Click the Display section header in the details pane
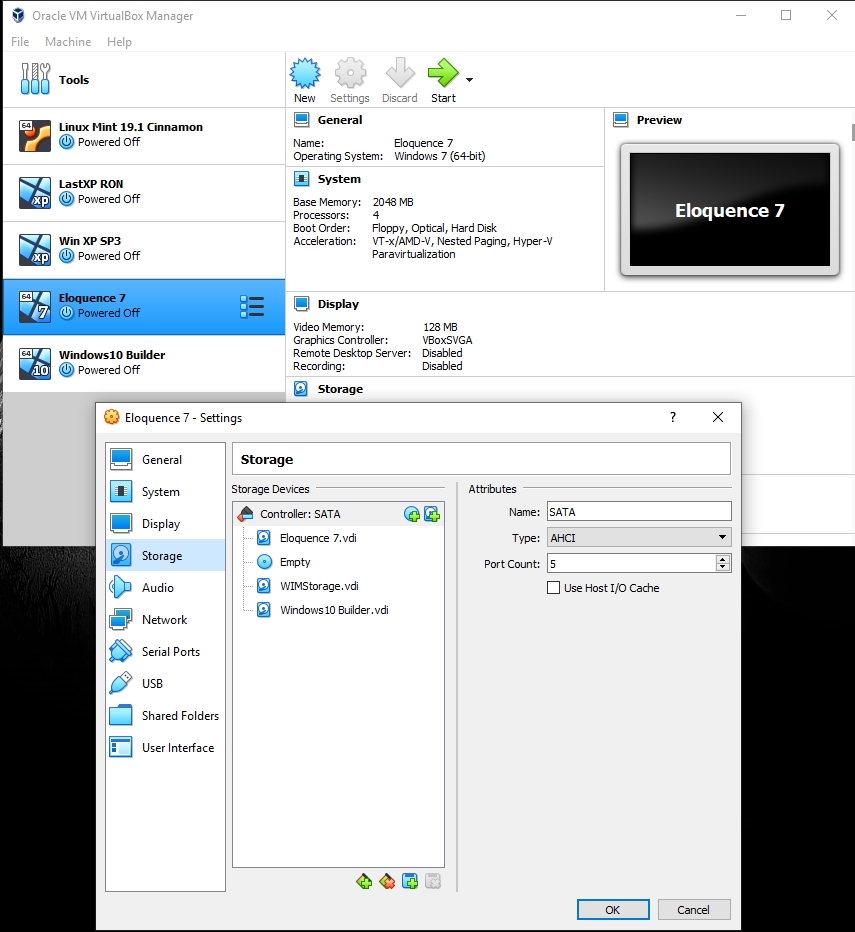Screen dimensions: 855x932 (x=338, y=304)
